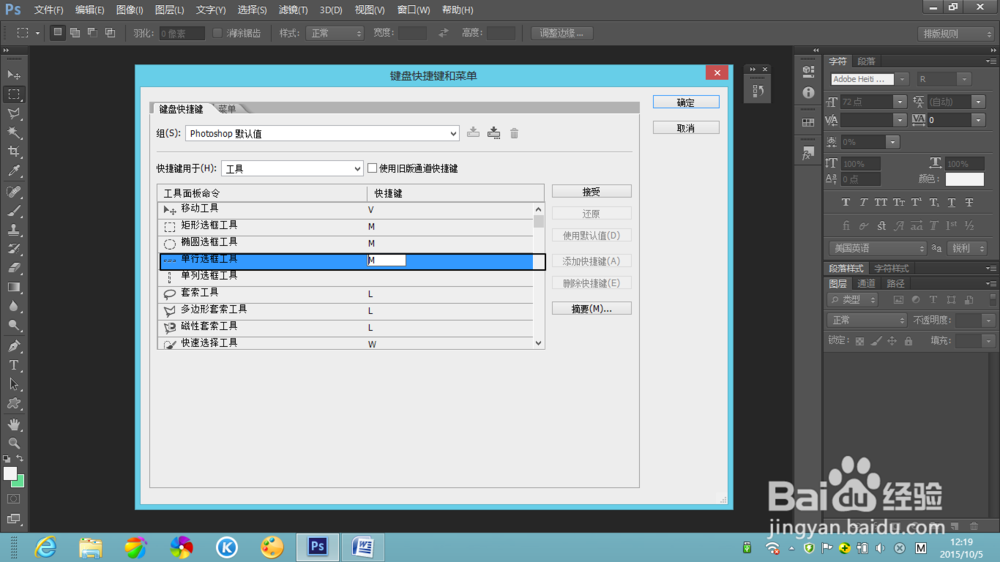Toggle faux bold in Character panel

(x=846, y=202)
